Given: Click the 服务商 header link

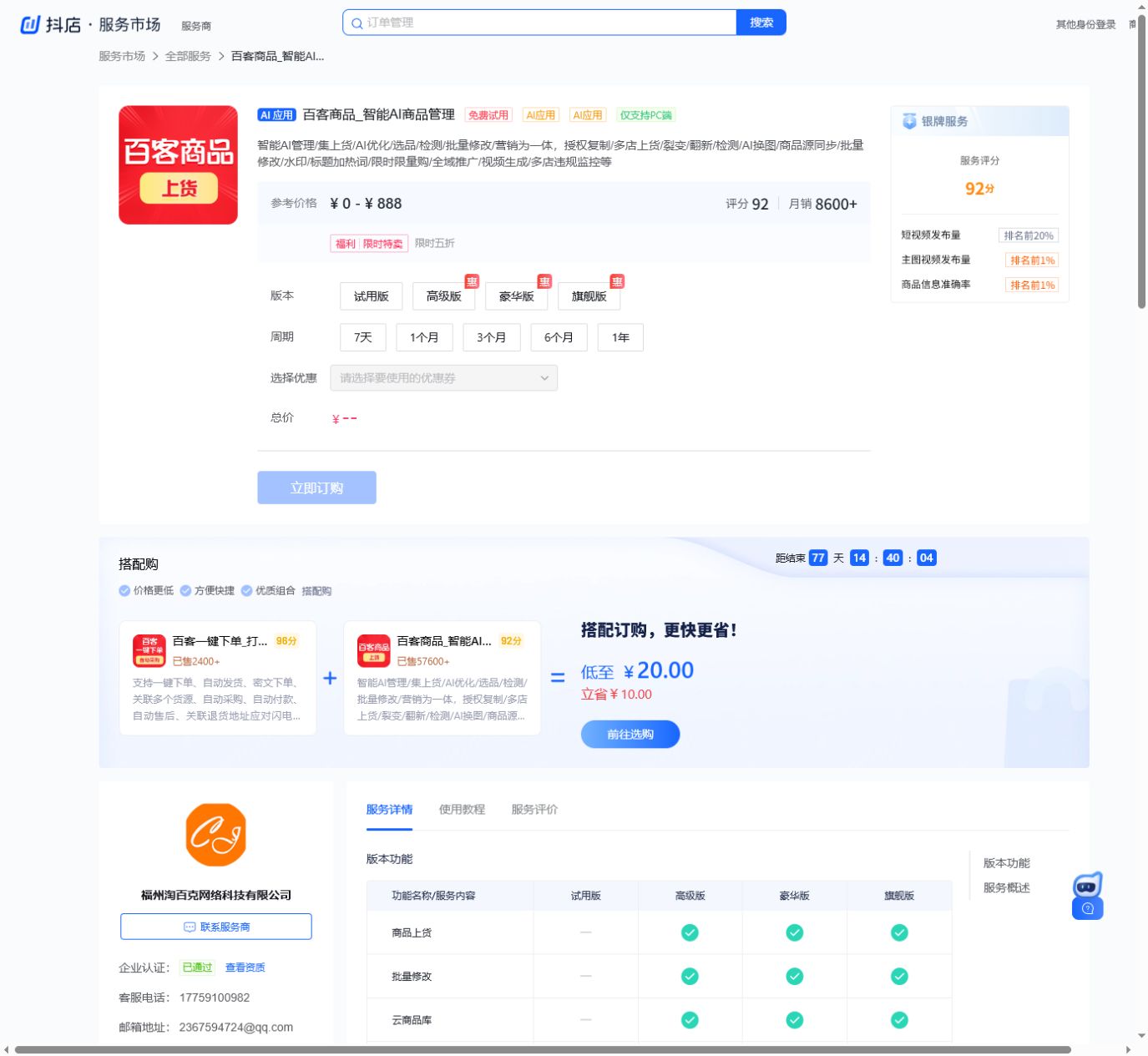Looking at the screenshot, I should click(x=196, y=26).
